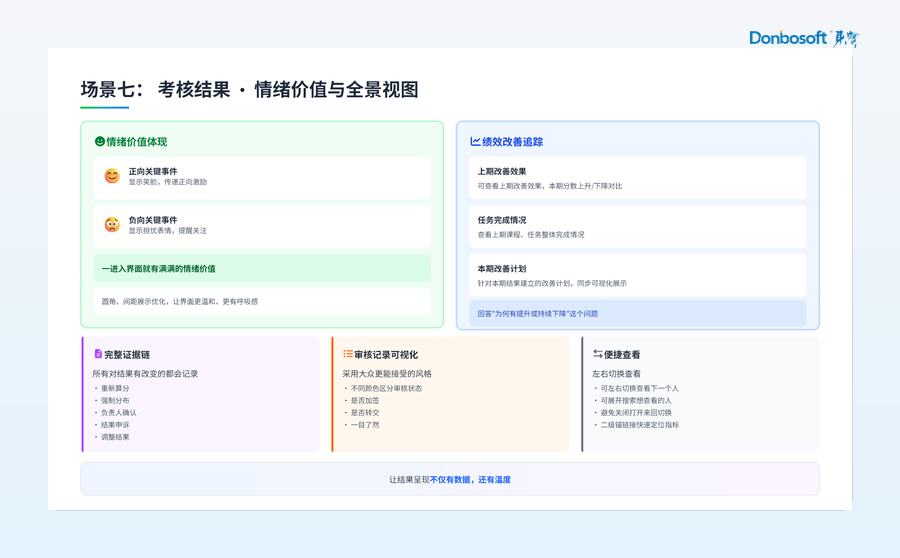Click the Donbosoft logo at top right
The height and width of the screenshot is (558, 900).
(804, 38)
